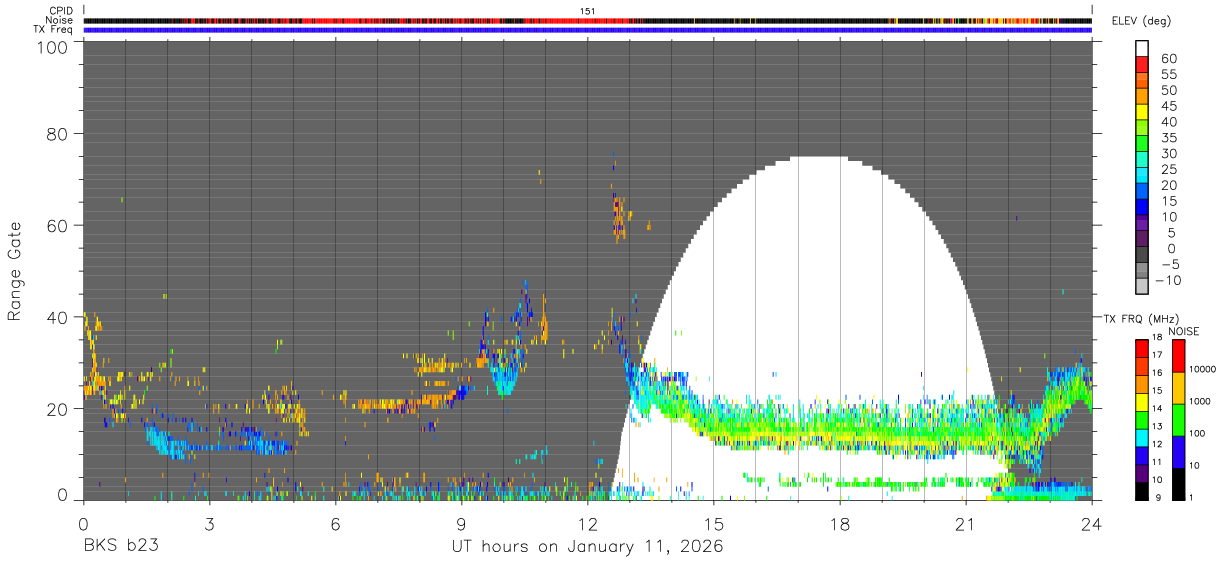Image resolution: width=1228 pixels, height=567 pixels.
Task: Click the NOISE legend title
Action: 1183,331
